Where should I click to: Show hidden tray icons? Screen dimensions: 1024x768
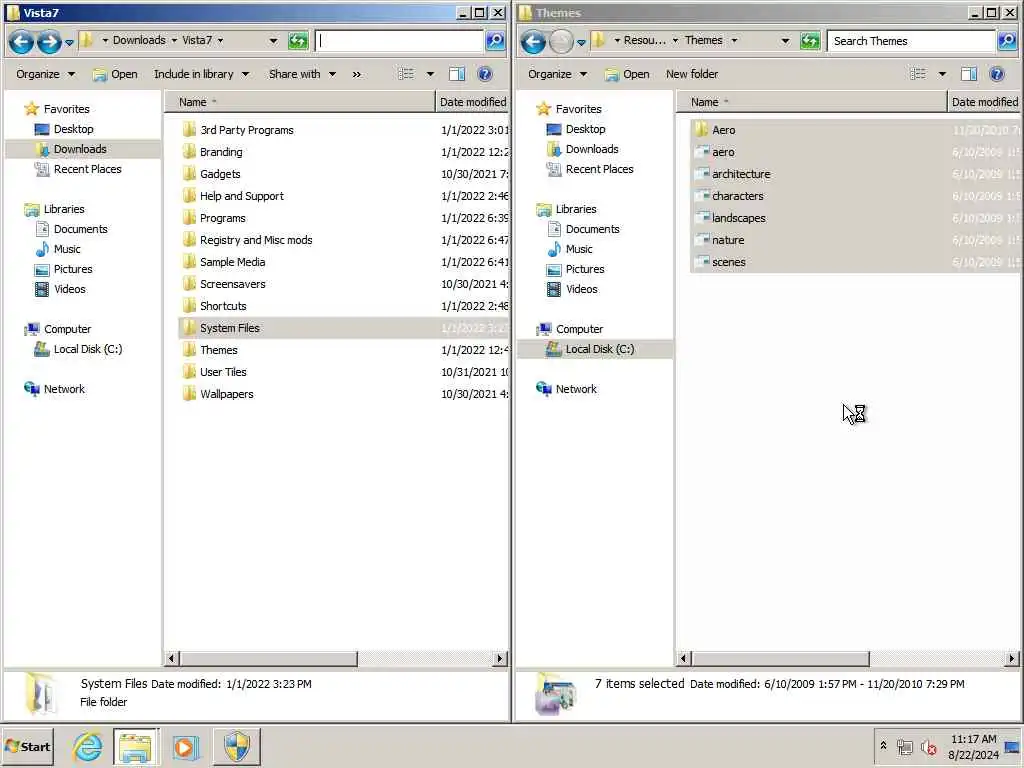tap(883, 745)
